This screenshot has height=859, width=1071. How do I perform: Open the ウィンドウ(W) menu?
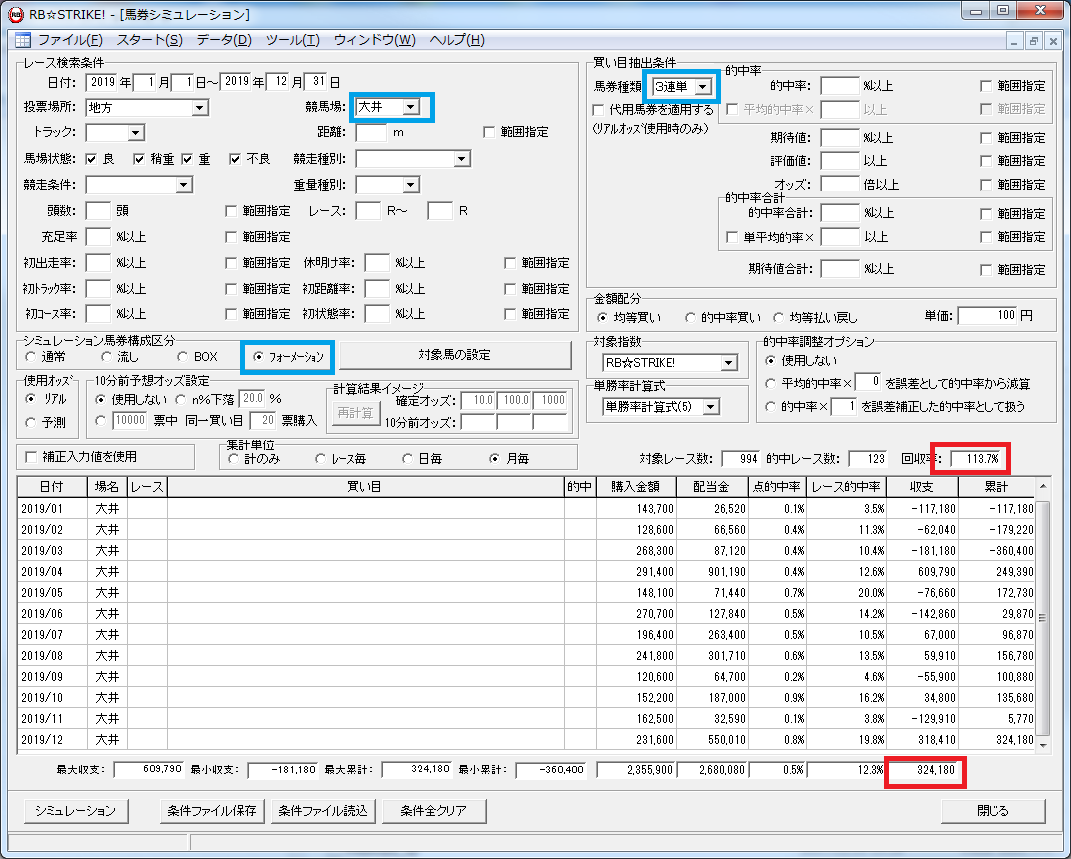click(374, 40)
